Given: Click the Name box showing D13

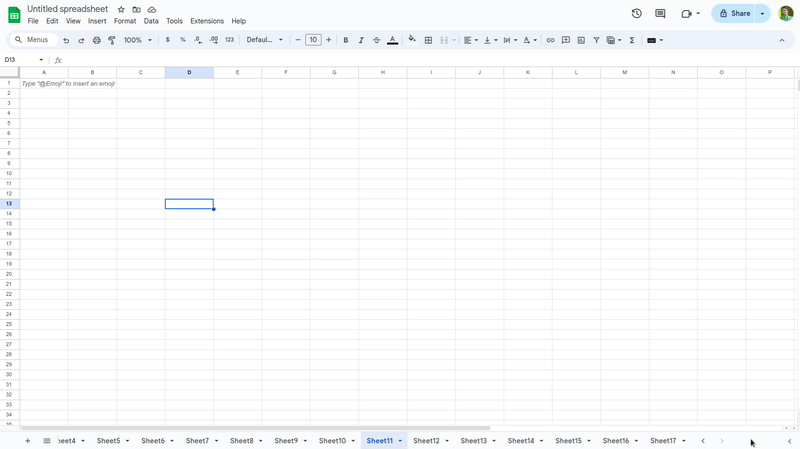Looking at the screenshot, I should [24, 60].
